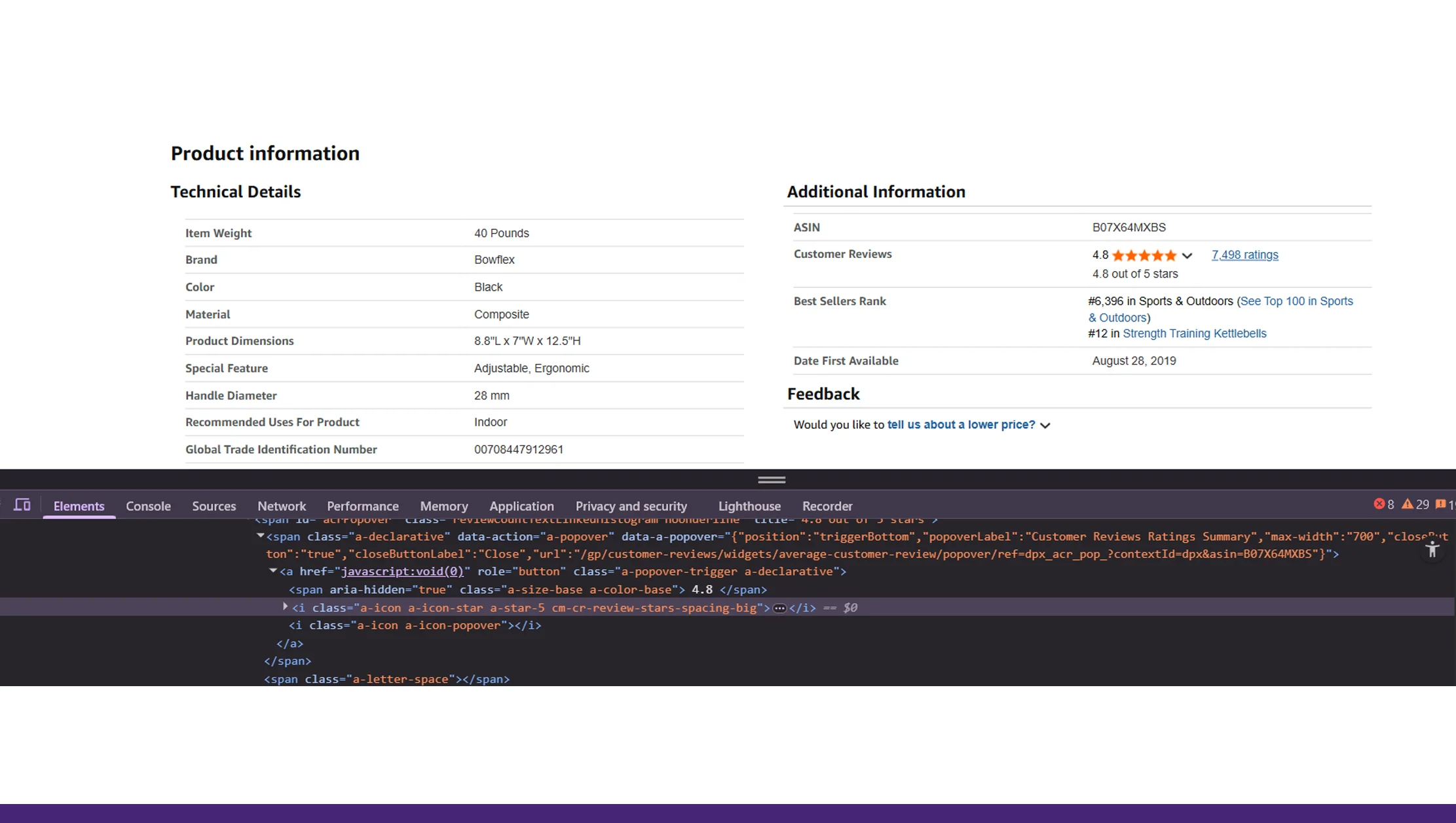1456x823 pixels.
Task: Collapse the a-popover-trigger anchor element
Action: click(274, 570)
